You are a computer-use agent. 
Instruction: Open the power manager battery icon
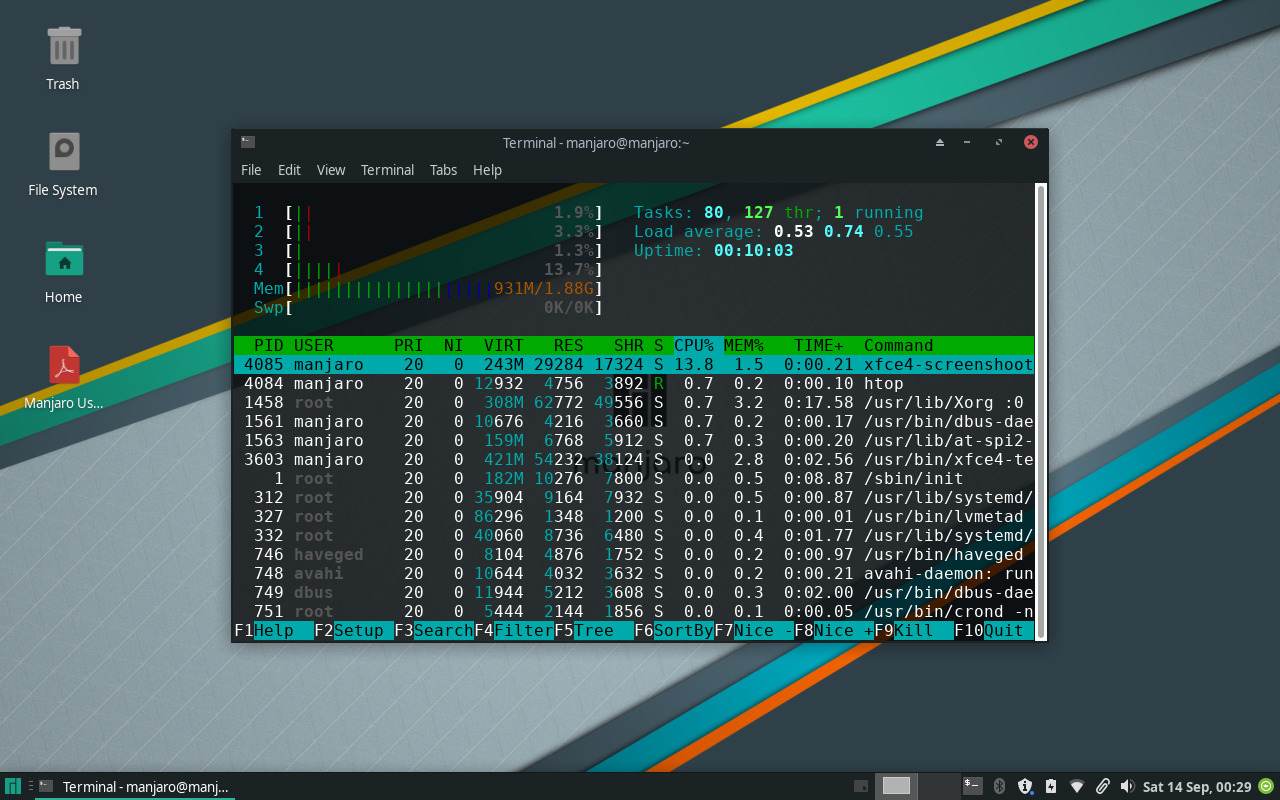click(x=1050, y=786)
